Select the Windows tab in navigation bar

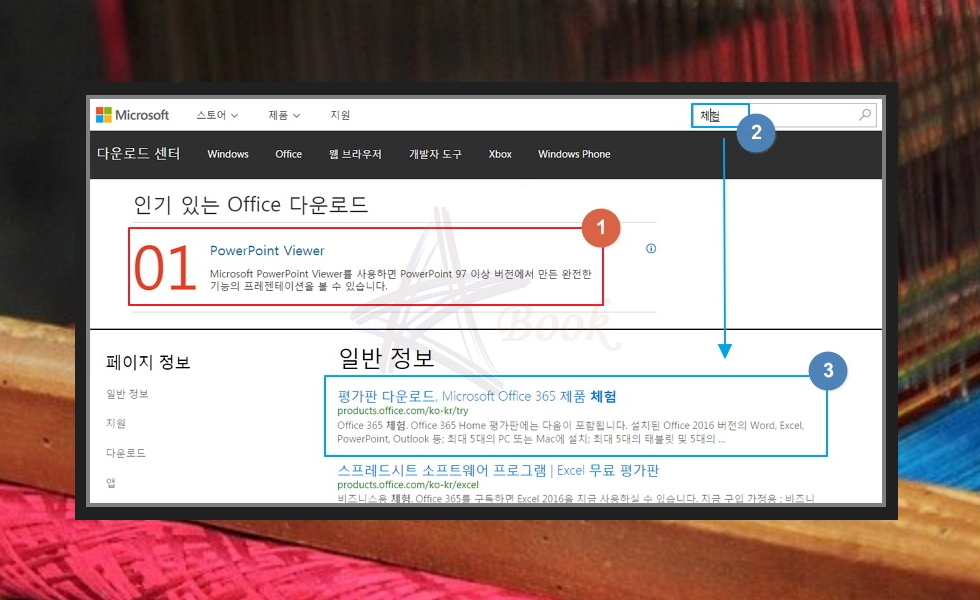(x=228, y=154)
